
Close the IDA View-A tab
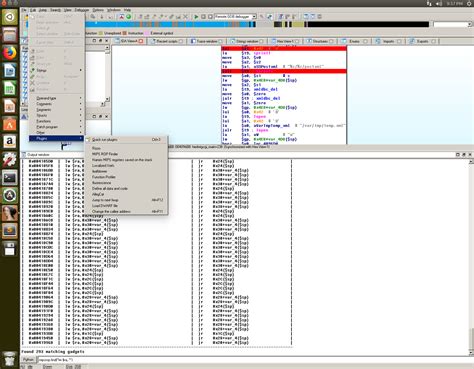(x=141, y=41)
